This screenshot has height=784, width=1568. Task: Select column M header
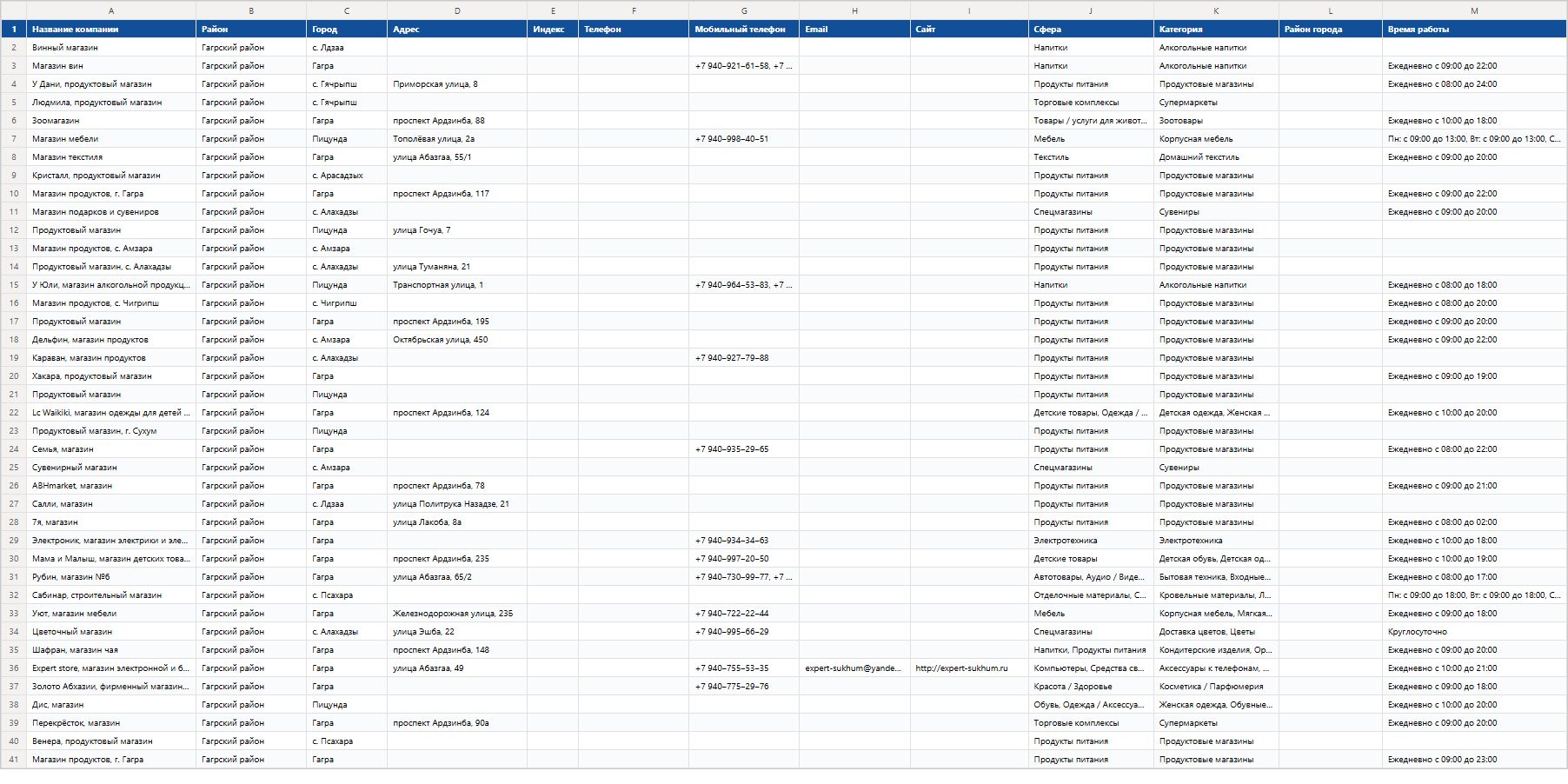coord(1474,10)
